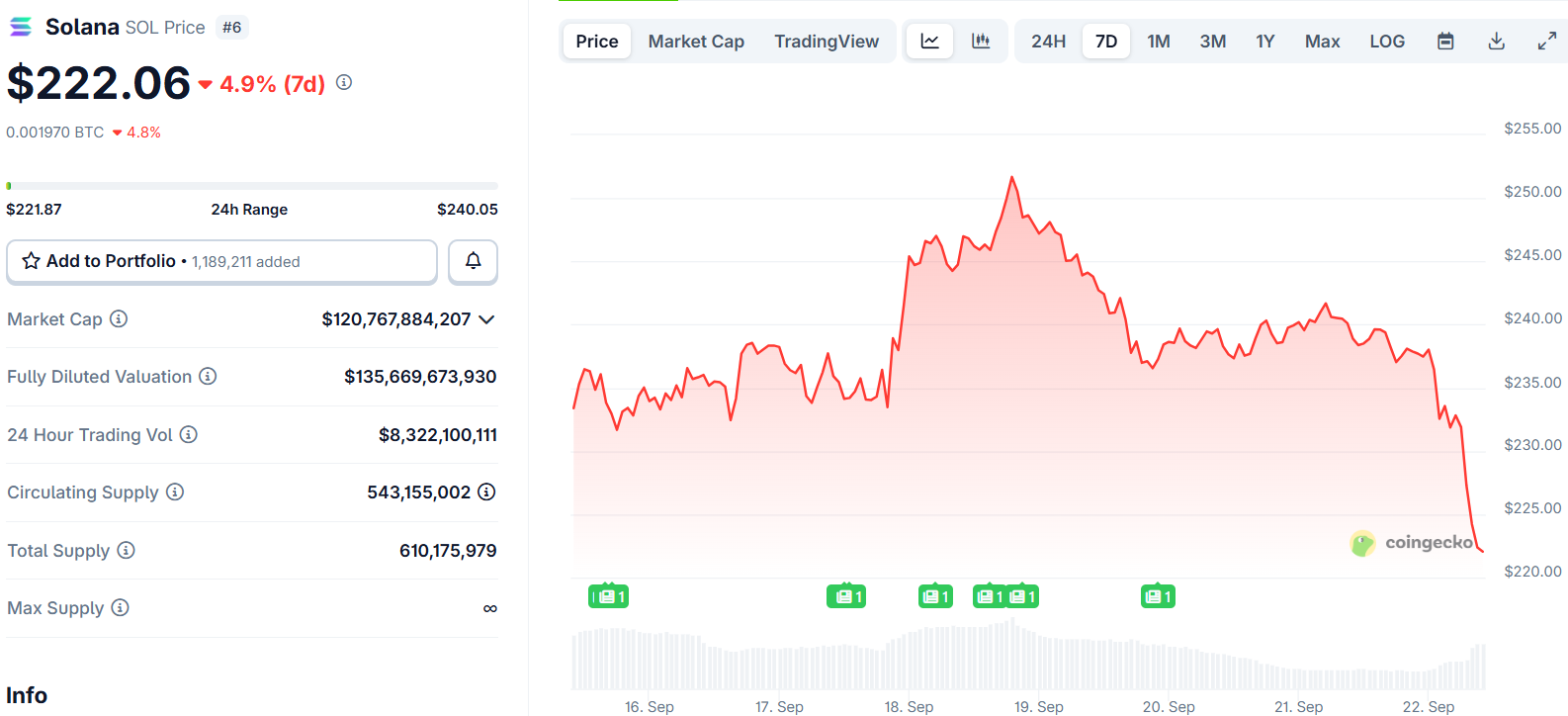This screenshot has height=716, width=1568.
Task: Click info icon beside 543,155,002 value
Action: pos(486,492)
